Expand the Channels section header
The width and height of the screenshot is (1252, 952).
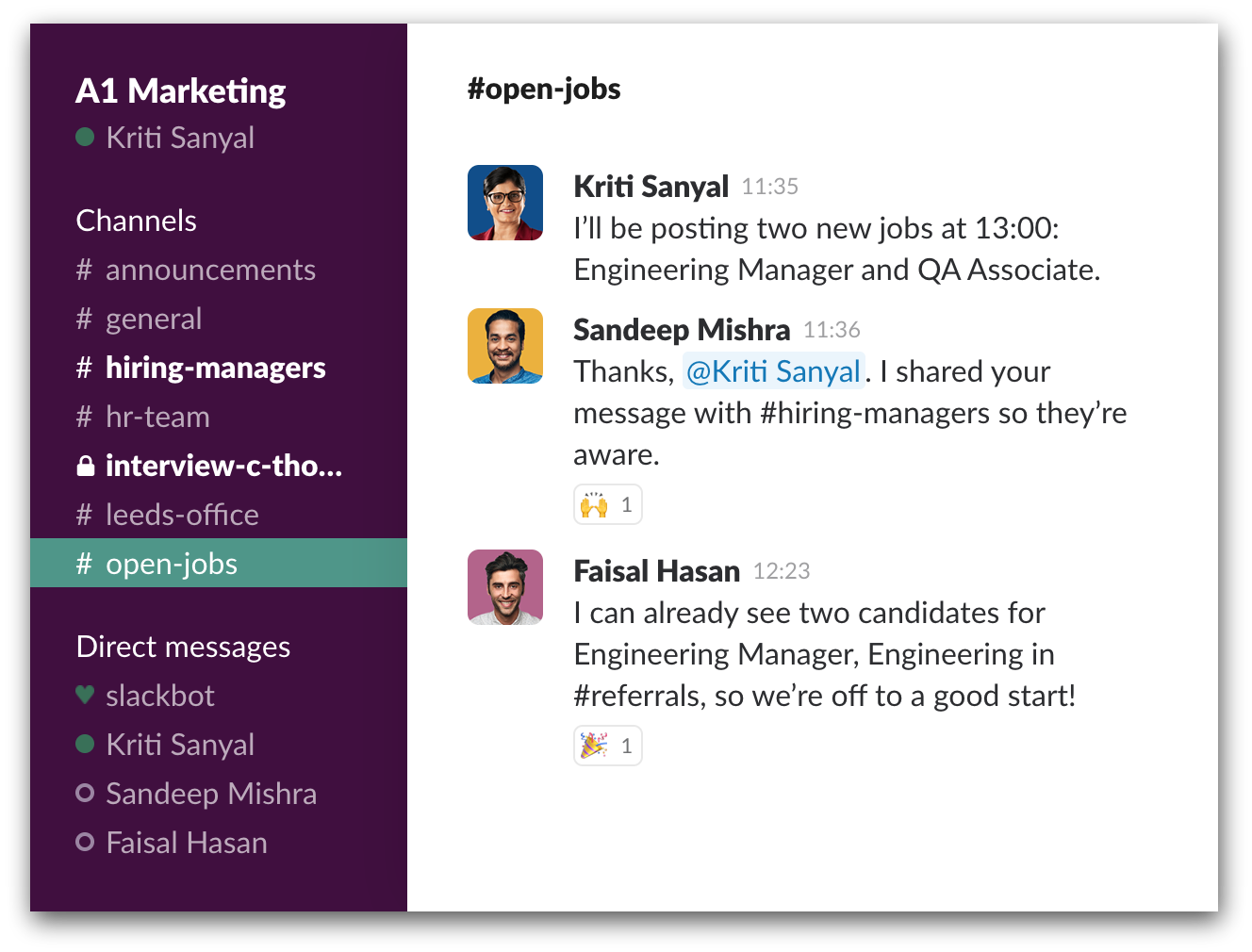click(136, 221)
